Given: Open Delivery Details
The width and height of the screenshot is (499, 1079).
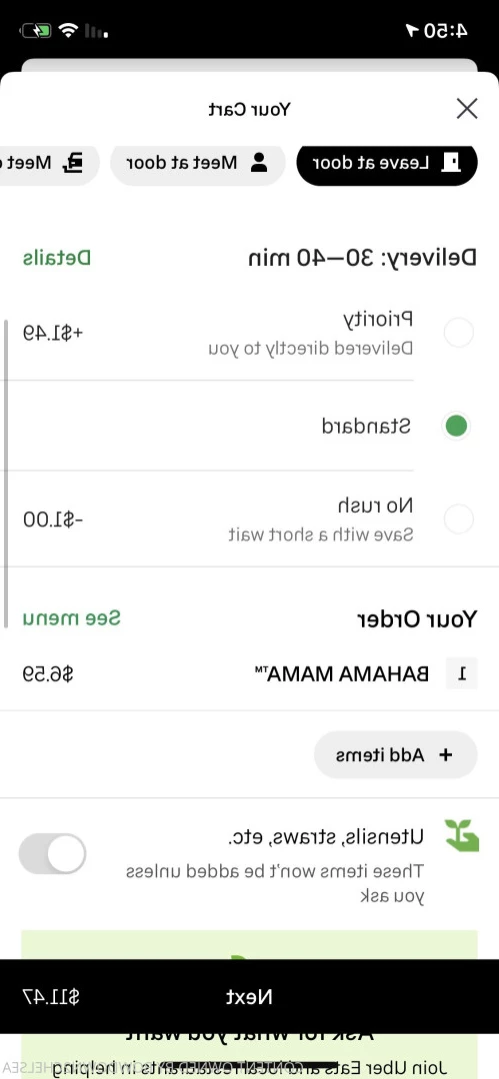Looking at the screenshot, I should 56,258.
